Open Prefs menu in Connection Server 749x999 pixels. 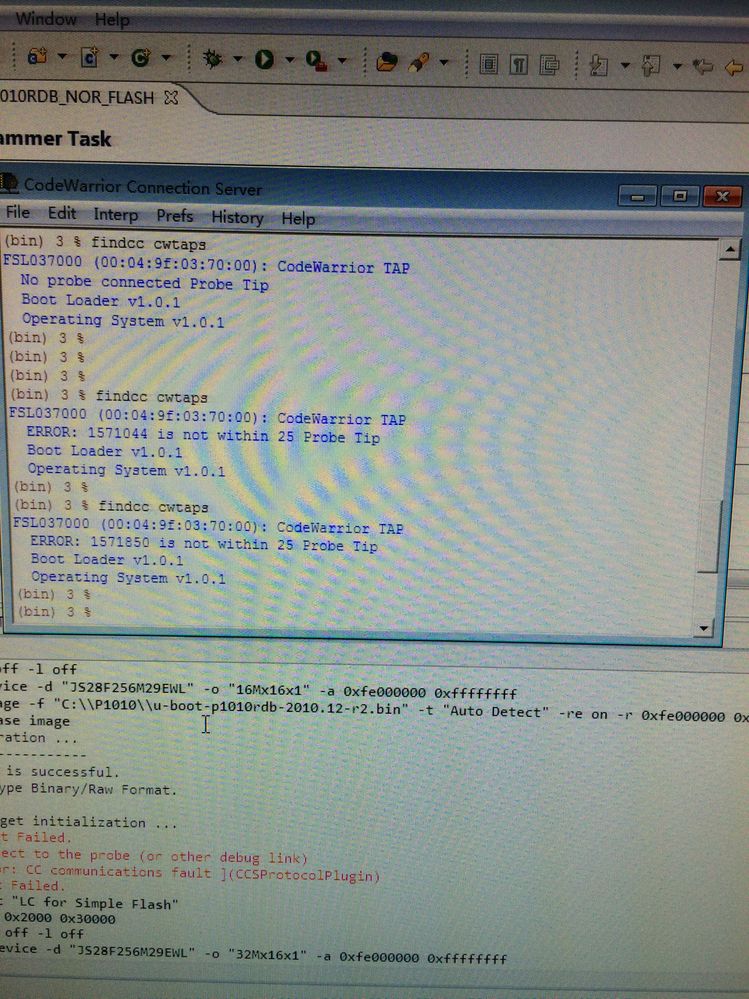[x=175, y=216]
